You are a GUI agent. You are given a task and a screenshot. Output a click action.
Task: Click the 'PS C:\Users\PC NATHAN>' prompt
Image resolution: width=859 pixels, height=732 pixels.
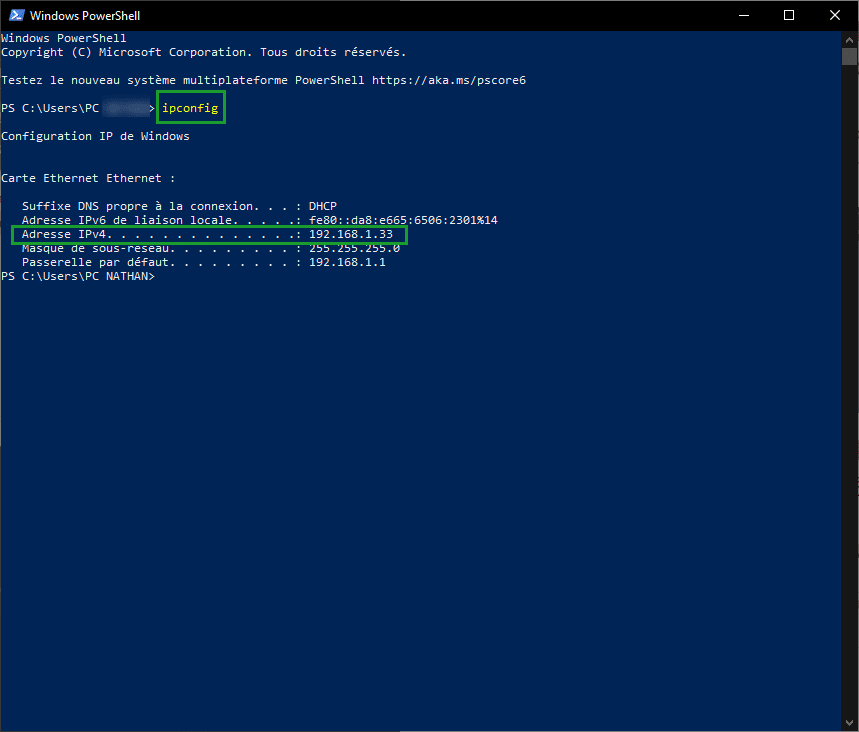click(x=78, y=276)
